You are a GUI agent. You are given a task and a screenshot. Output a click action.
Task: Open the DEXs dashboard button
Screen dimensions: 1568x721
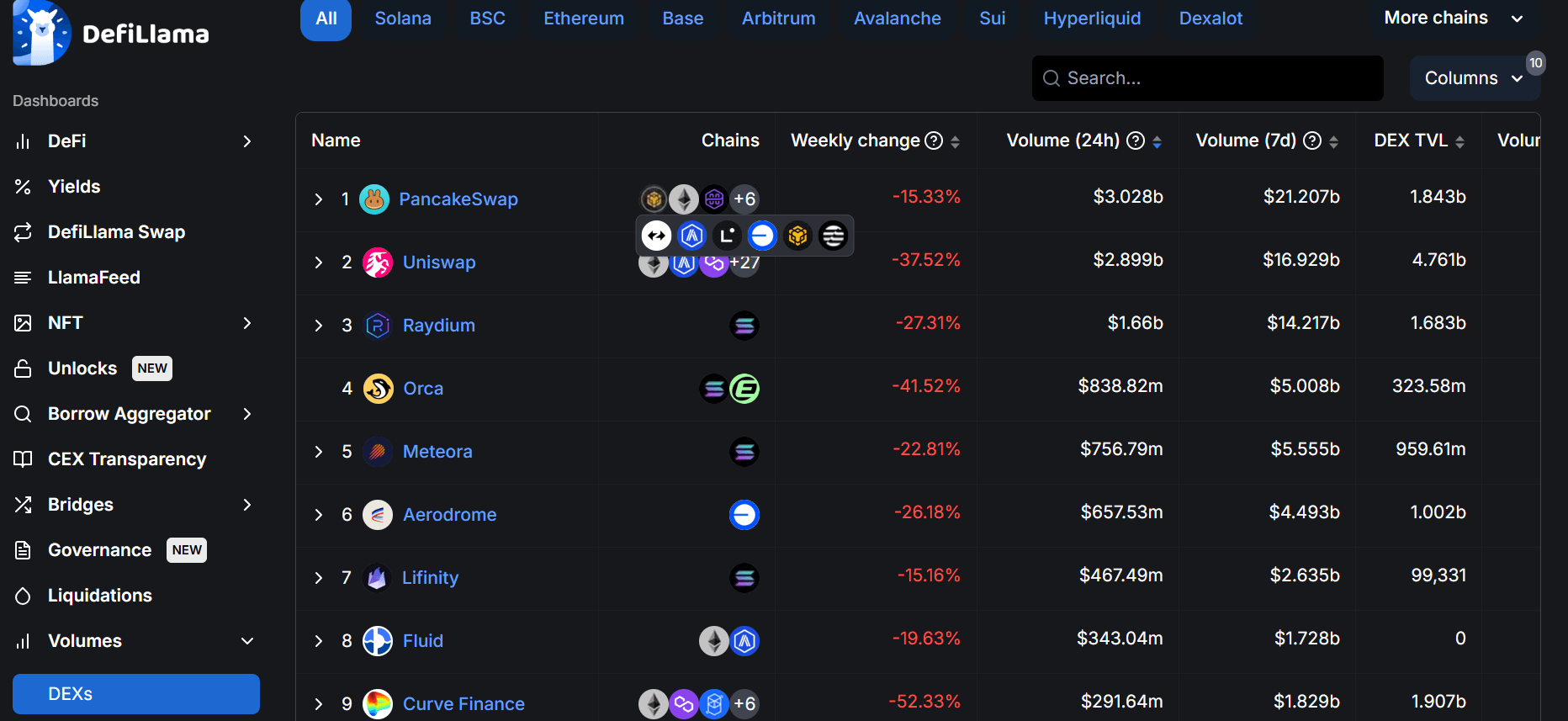tap(136, 694)
